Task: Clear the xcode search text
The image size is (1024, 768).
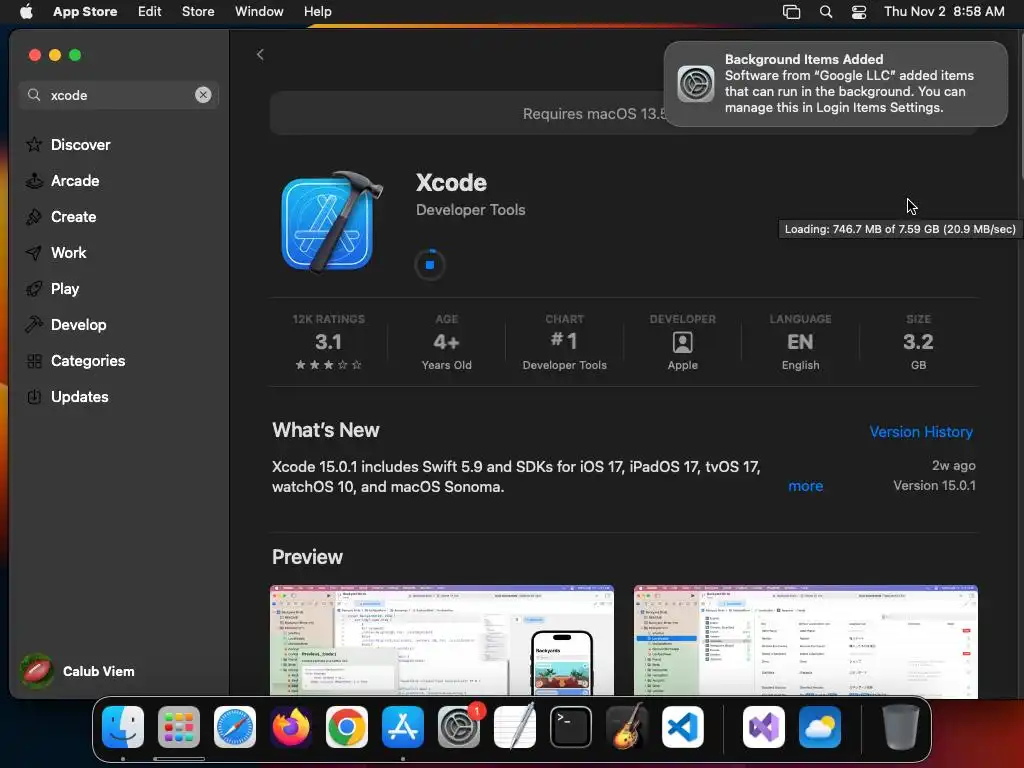Action: click(x=203, y=95)
